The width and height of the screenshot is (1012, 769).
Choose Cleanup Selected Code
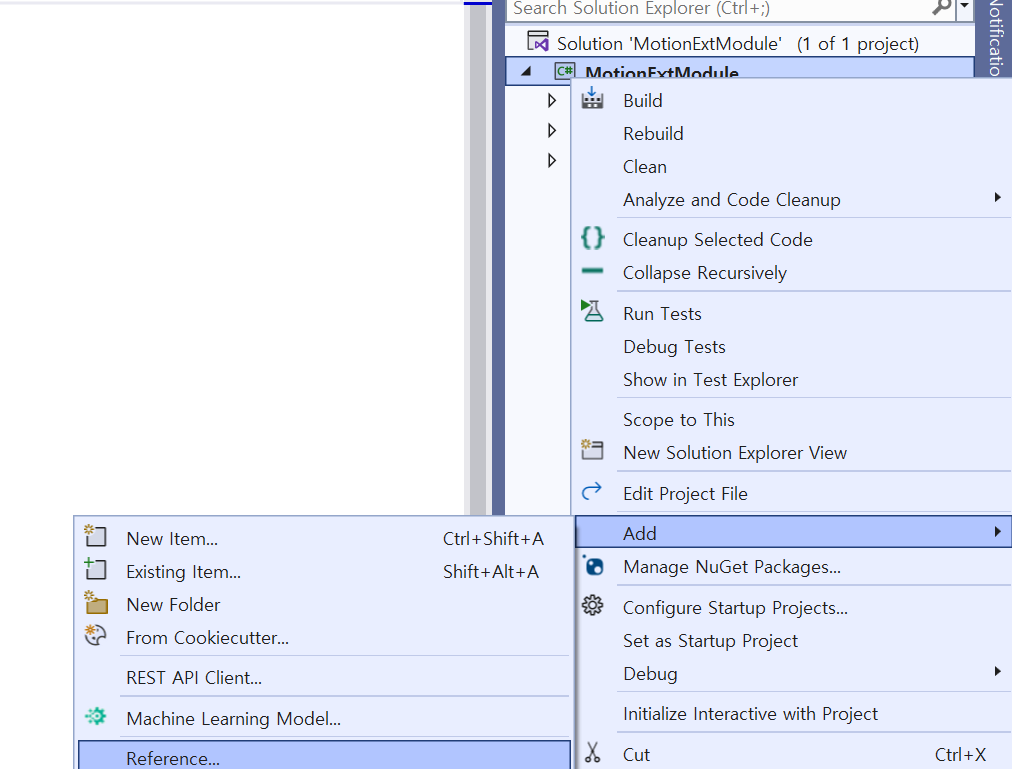coord(793,240)
